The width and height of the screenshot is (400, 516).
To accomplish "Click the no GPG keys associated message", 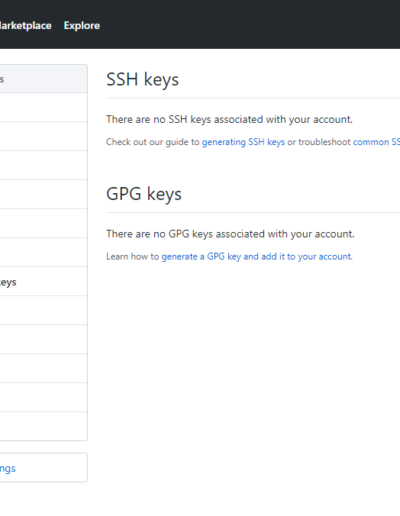I will (x=230, y=234).
